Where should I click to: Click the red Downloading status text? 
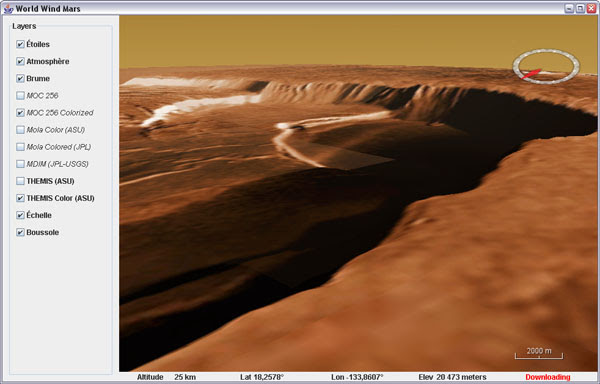pos(548,377)
